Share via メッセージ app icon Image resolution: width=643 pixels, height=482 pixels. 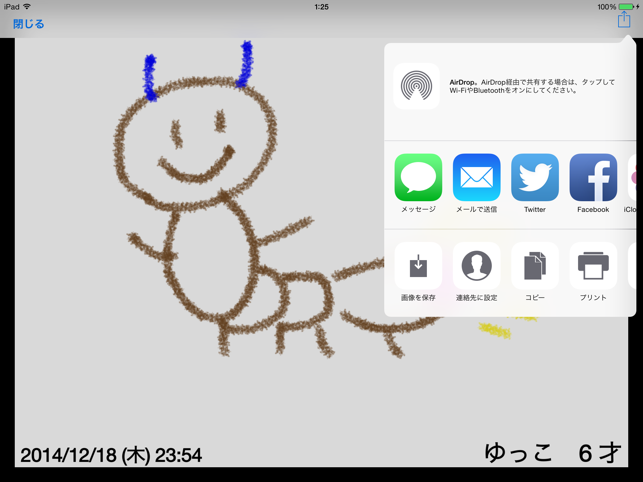click(x=418, y=177)
